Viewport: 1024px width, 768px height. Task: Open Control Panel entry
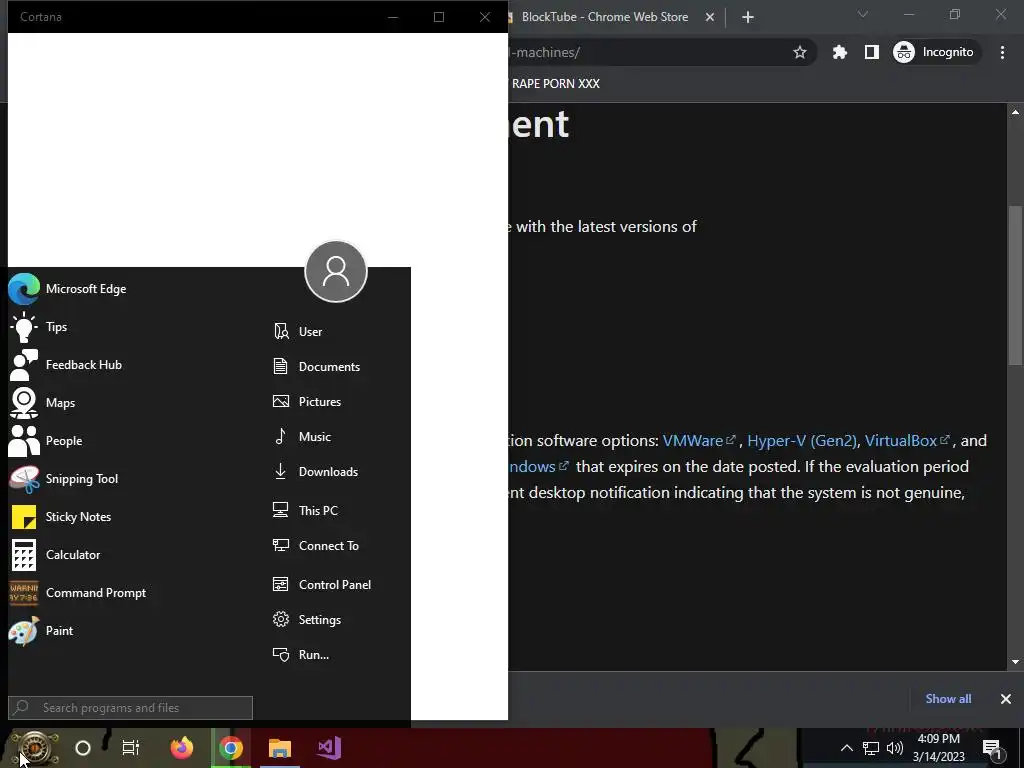click(322, 584)
